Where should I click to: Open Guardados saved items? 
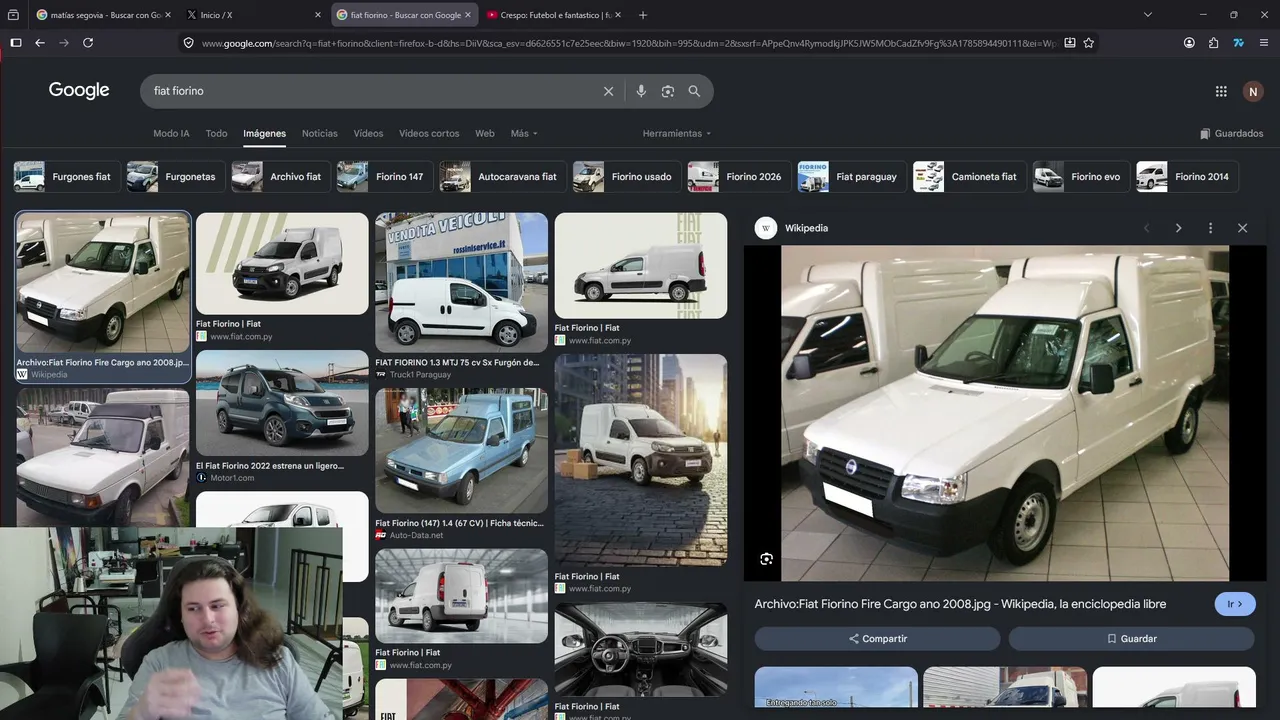click(1232, 133)
